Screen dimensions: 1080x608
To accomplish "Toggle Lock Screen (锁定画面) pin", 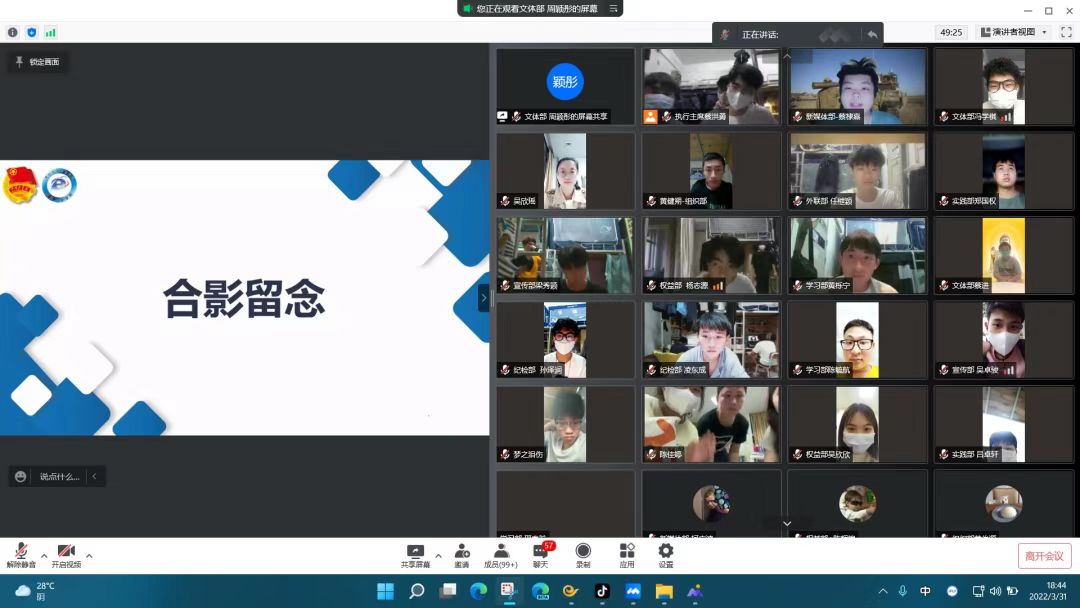I will [37, 62].
